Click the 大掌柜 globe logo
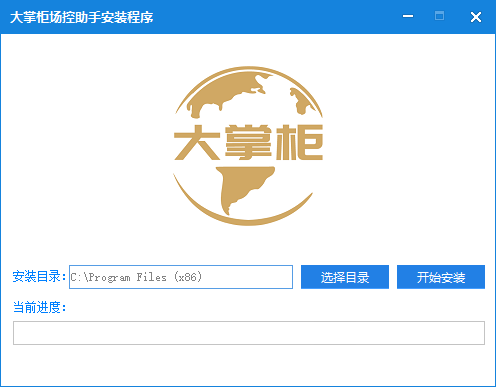 248,146
